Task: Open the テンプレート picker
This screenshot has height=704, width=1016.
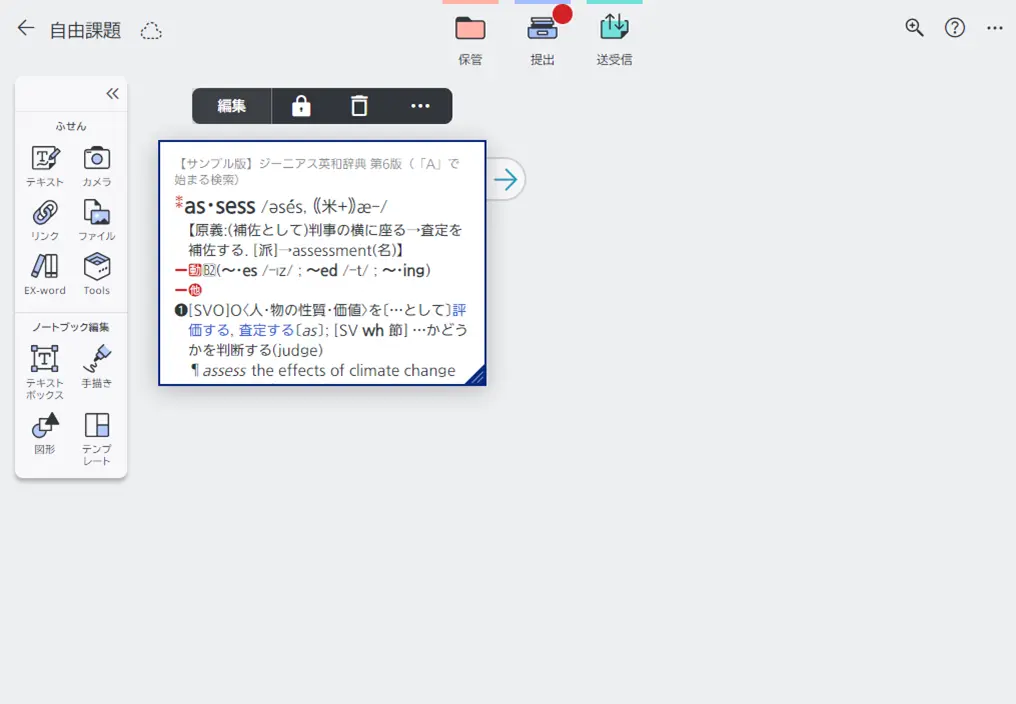Action: click(97, 433)
